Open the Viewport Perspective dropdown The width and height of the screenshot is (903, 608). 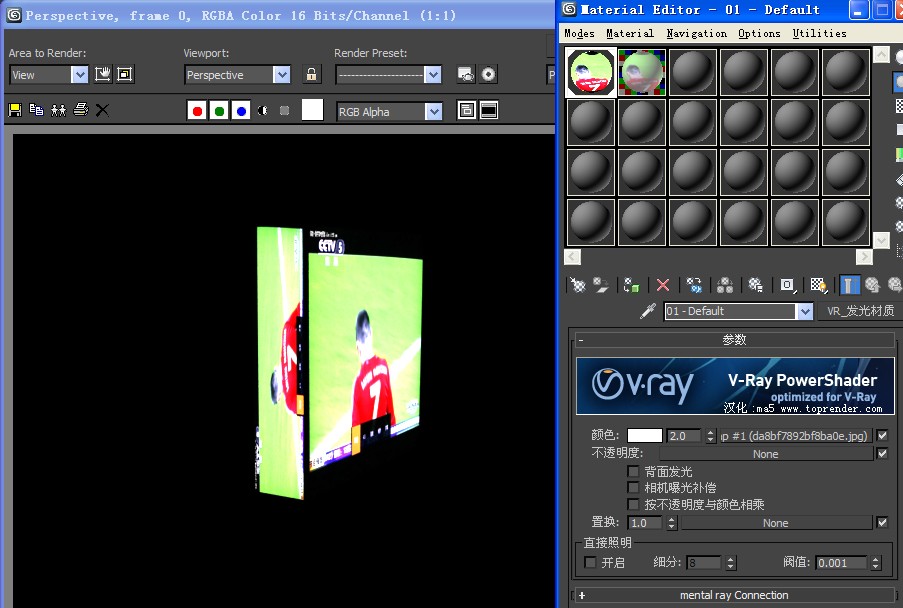[282, 75]
